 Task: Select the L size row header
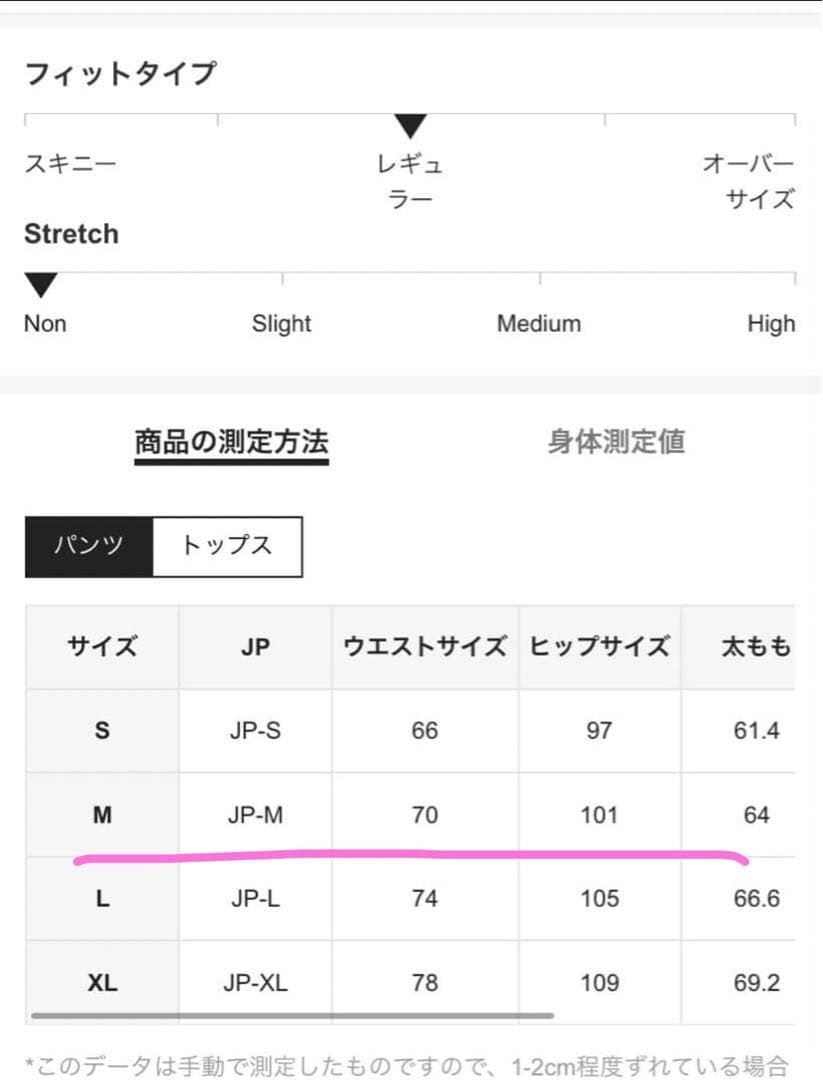coord(102,899)
